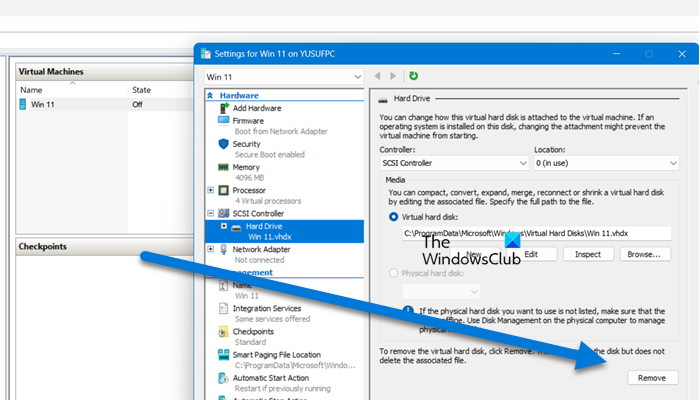The image size is (700, 400).
Task: Click the Processor icon
Action: tap(224, 190)
